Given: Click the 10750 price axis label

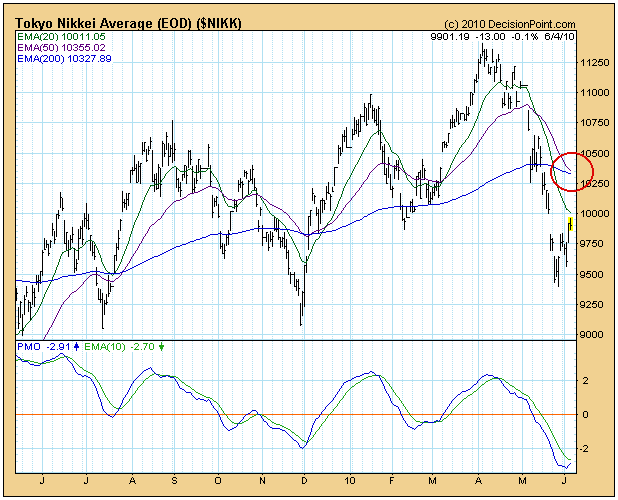Looking at the screenshot, I should [594, 123].
